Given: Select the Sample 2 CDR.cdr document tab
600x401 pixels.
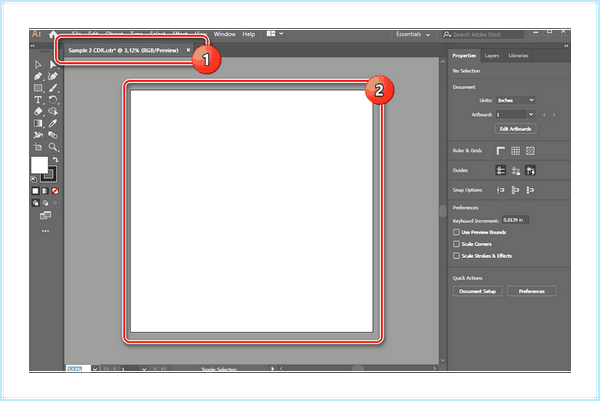Looking at the screenshot, I should coord(123,50).
